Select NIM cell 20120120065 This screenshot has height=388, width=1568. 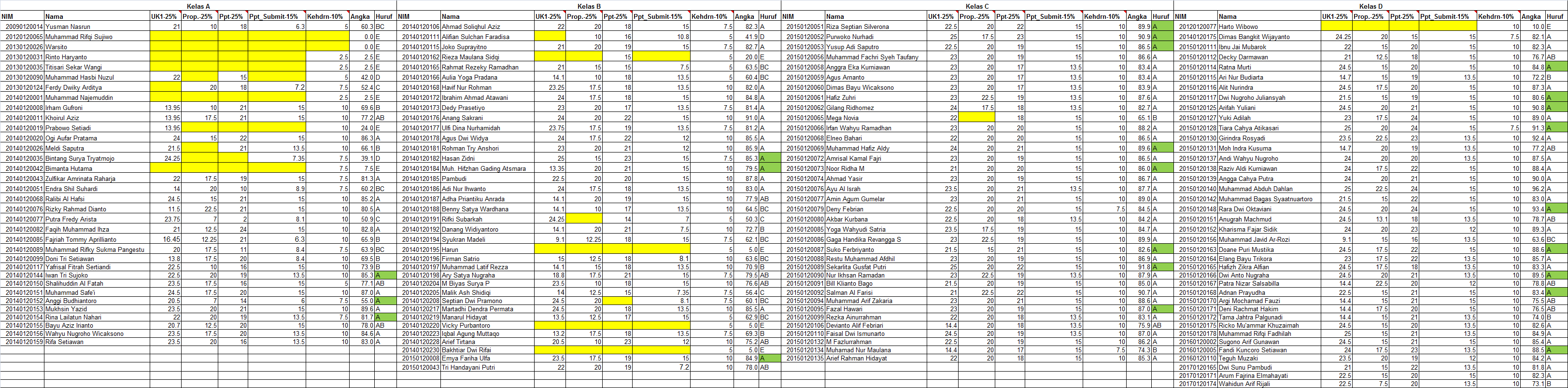tap(23, 37)
